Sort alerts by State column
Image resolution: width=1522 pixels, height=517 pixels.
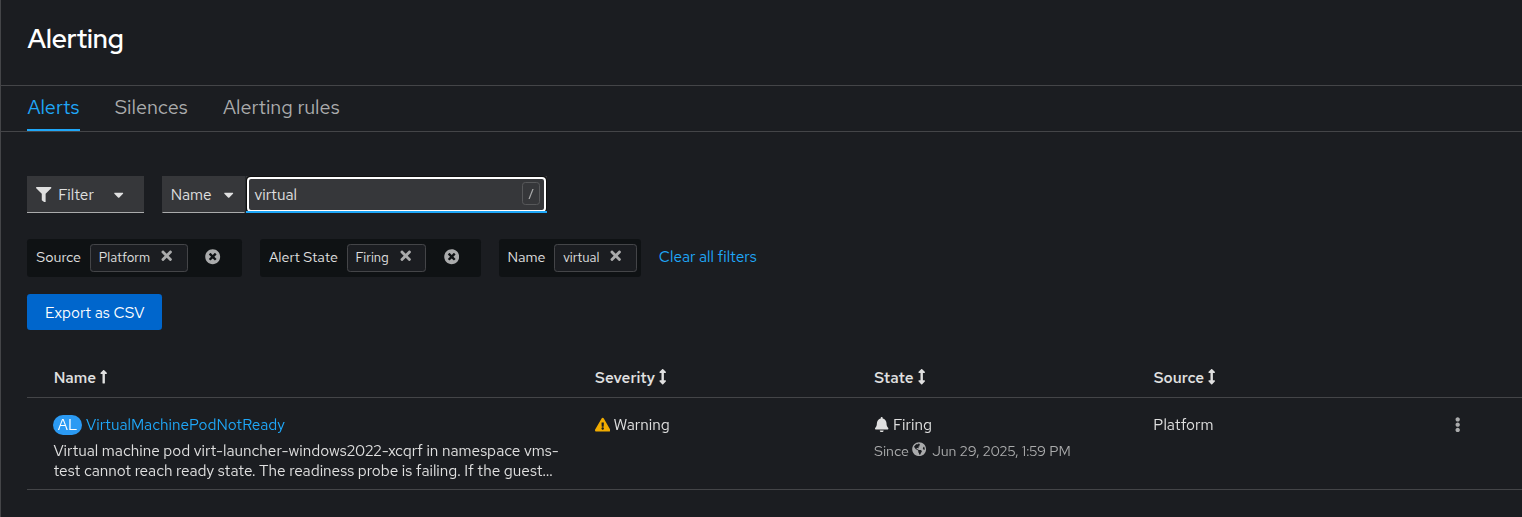coord(900,377)
